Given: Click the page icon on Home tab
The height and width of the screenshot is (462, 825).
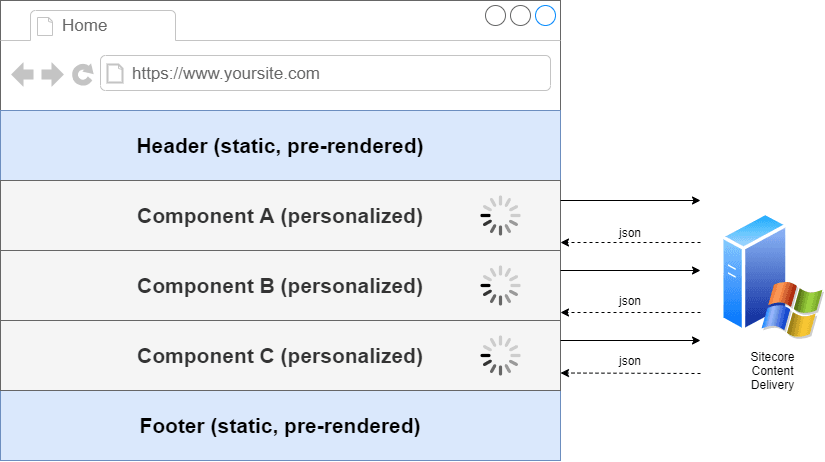Looking at the screenshot, I should click(x=45, y=26).
